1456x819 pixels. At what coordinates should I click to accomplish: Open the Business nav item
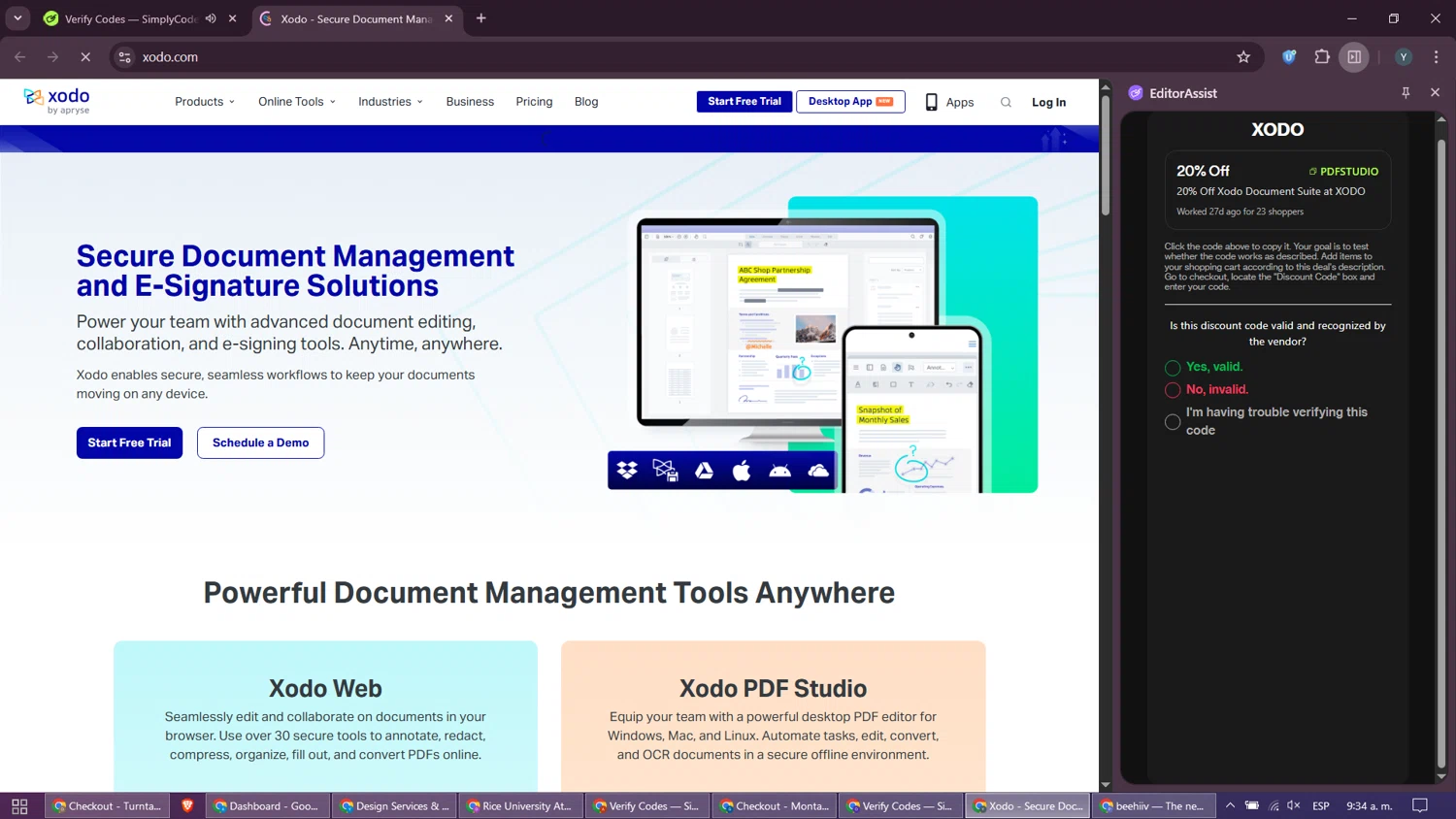click(470, 102)
